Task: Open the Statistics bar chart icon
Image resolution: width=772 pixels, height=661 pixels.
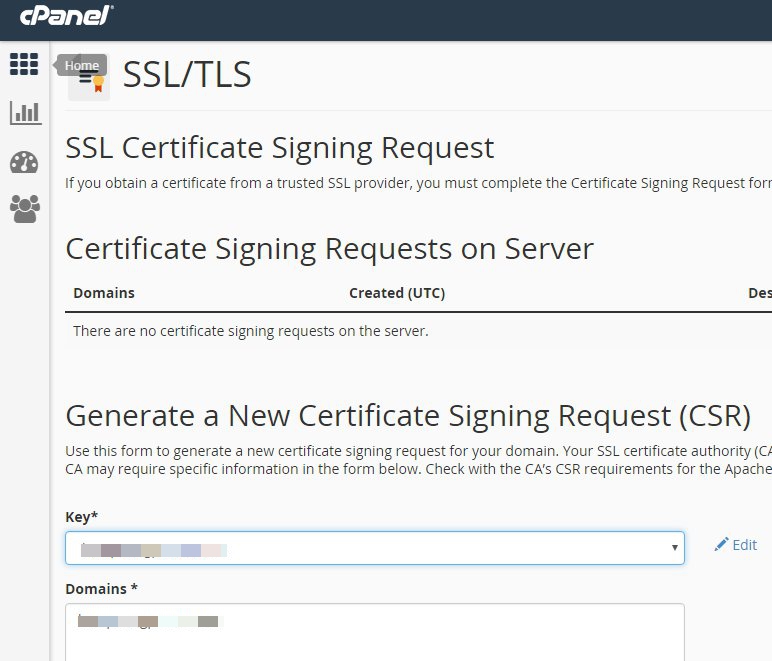Action: pos(24,112)
